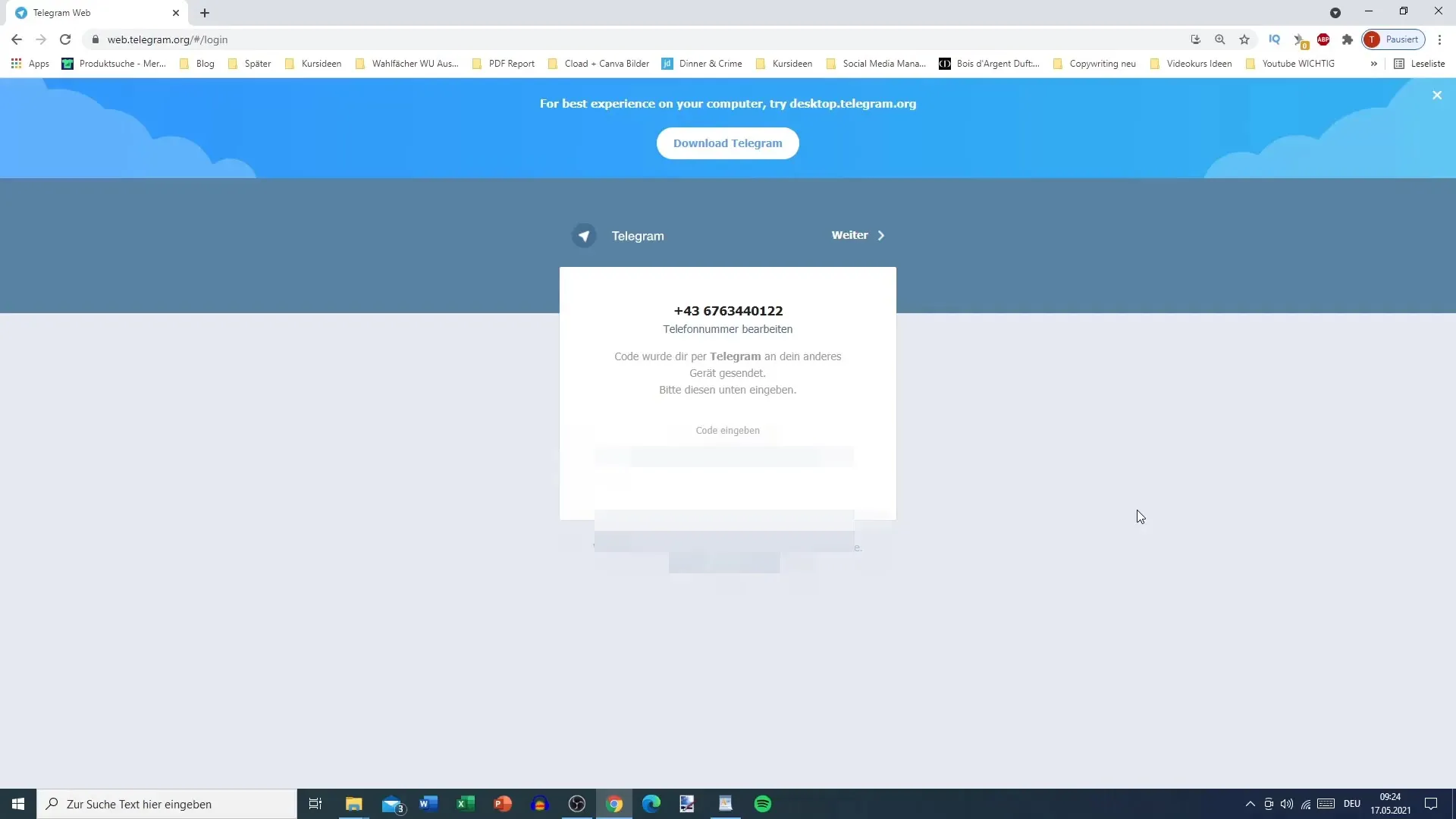
Task: Click the hidden bookmarks chevron
Action: [1375, 63]
